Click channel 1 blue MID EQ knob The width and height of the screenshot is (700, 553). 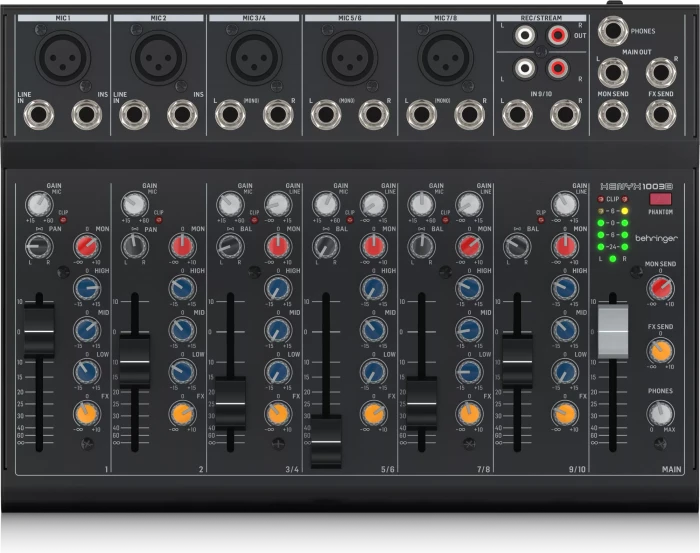tap(87, 330)
